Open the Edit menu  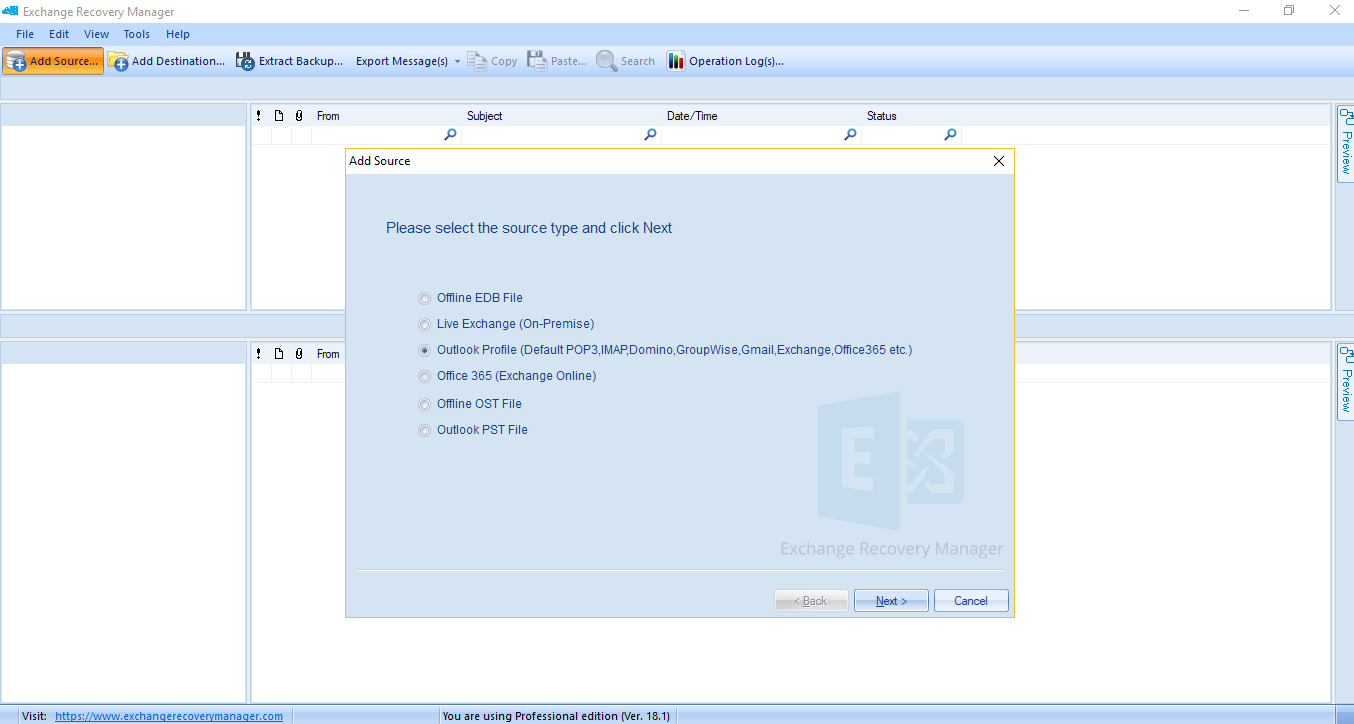pos(59,34)
